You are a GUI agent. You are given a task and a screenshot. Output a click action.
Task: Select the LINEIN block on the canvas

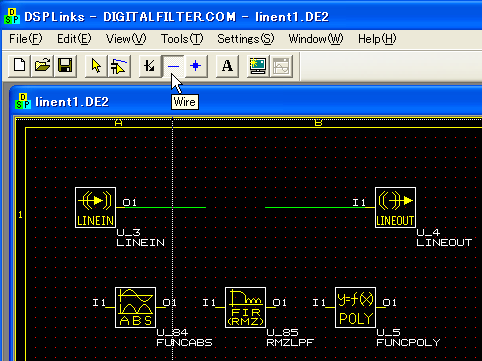(96, 207)
